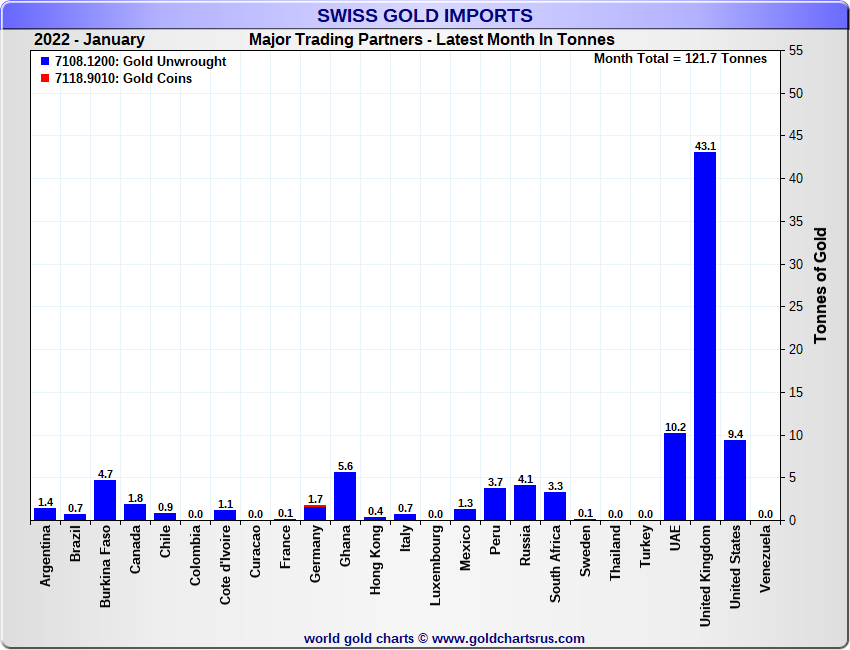Screen dimensions: 850x650
Task: Click the 2022 - January date label
Action: coord(89,40)
